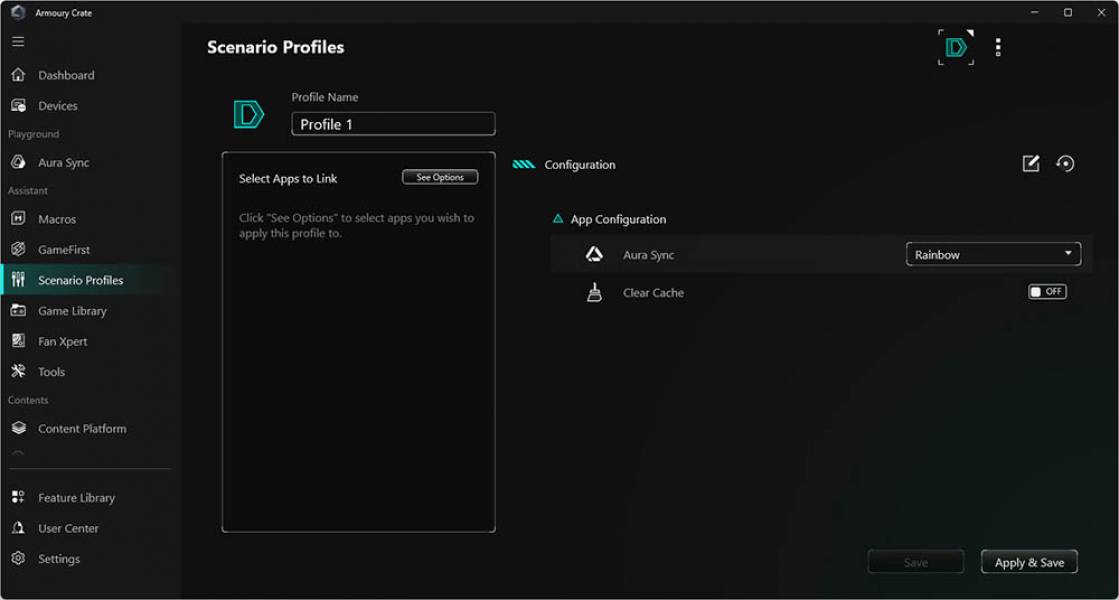This screenshot has width=1119, height=600.
Task: Click the Scenario Profiles page title
Action: tap(275, 47)
